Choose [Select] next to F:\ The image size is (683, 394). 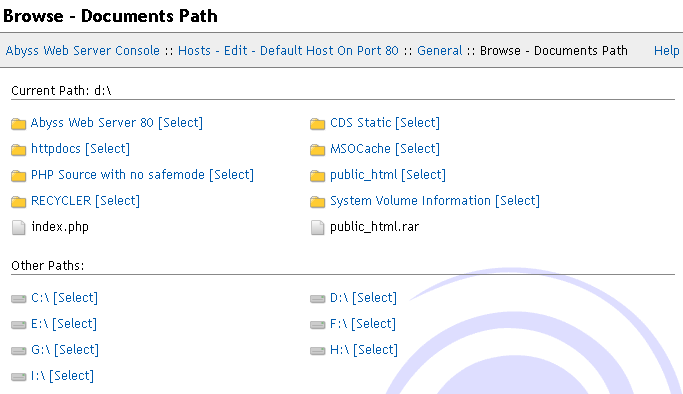click(x=374, y=324)
